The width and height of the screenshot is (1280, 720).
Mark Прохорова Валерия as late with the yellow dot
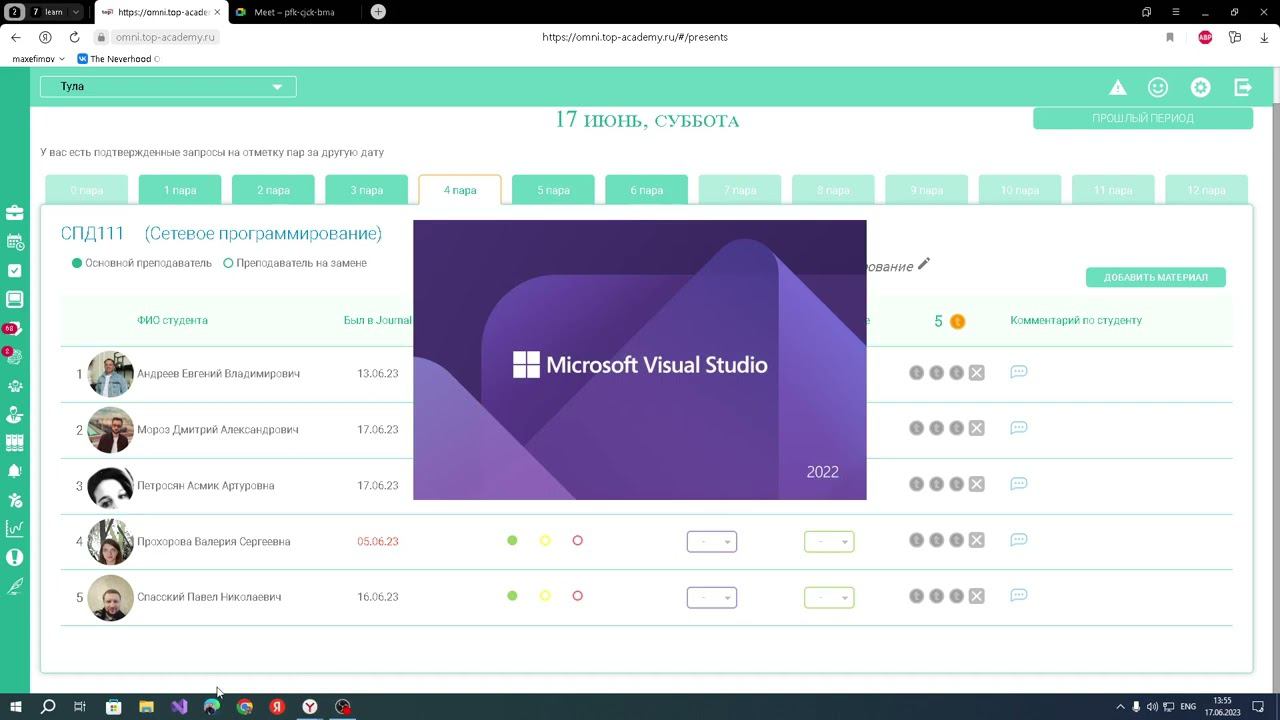coord(545,541)
